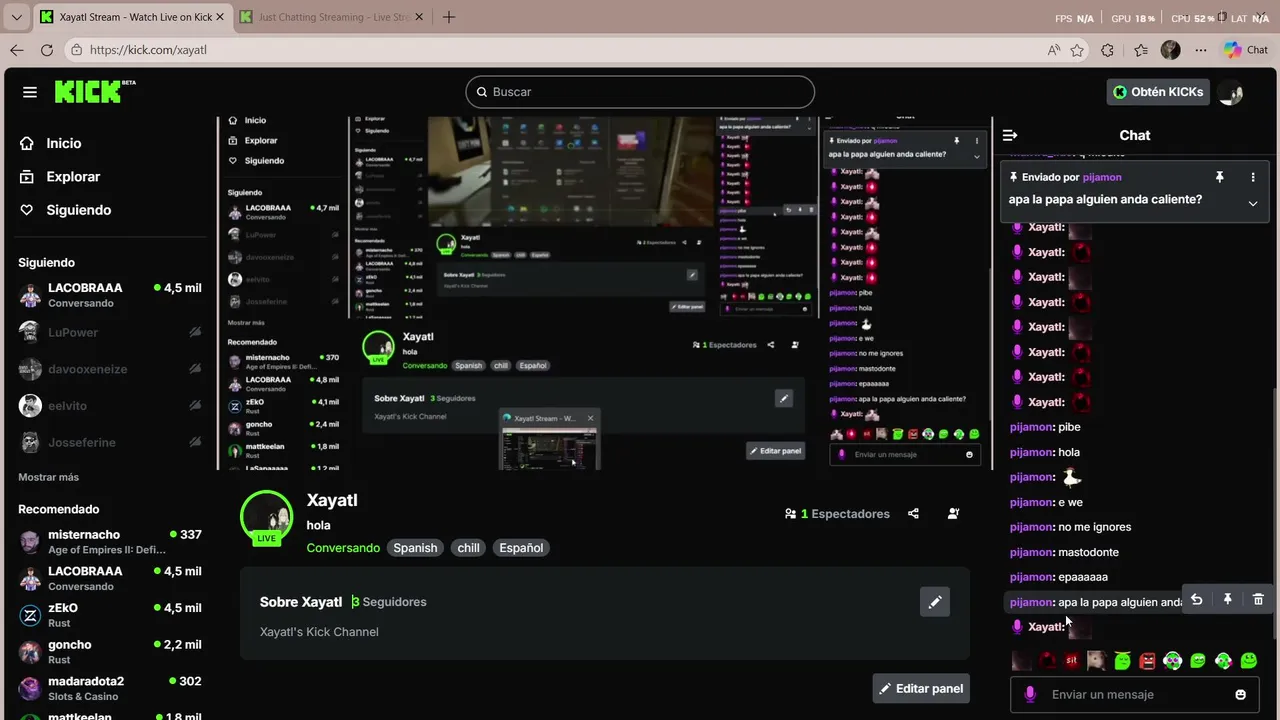Open Copilot Chat in the browser
This screenshot has height=720, width=1280.
[1246, 50]
